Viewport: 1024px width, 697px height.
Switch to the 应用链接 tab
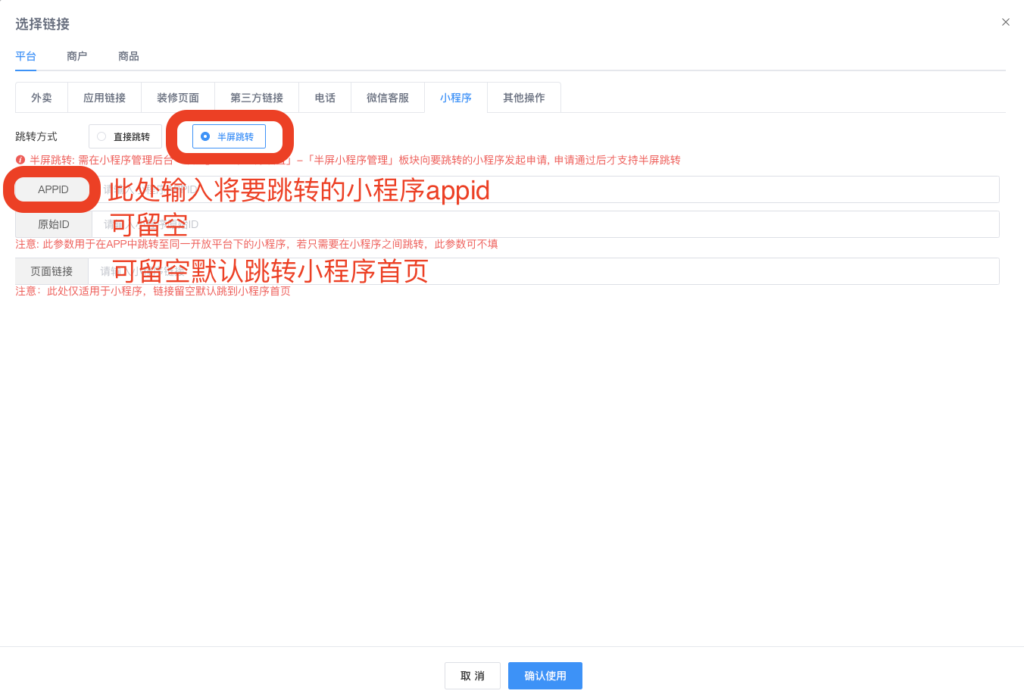point(104,97)
